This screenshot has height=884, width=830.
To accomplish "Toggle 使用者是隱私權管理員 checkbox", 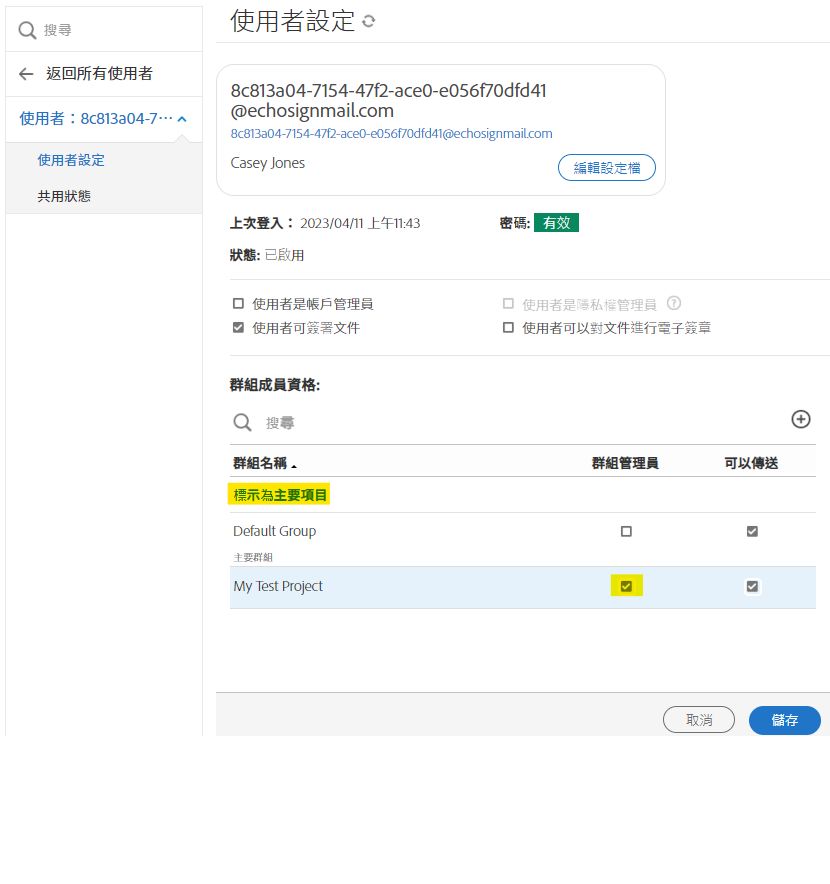I will coord(508,304).
